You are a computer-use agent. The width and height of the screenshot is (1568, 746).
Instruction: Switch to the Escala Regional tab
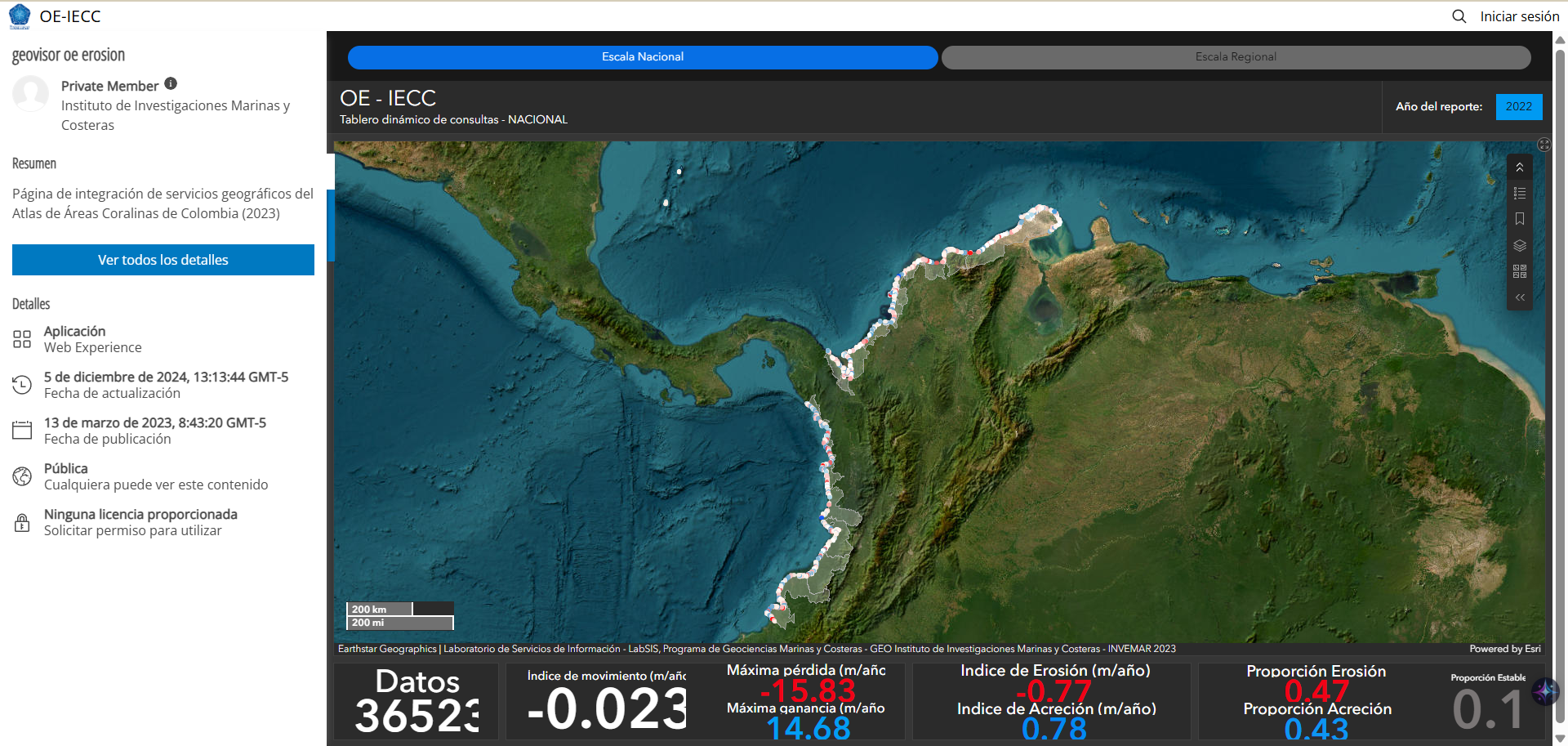point(1236,57)
